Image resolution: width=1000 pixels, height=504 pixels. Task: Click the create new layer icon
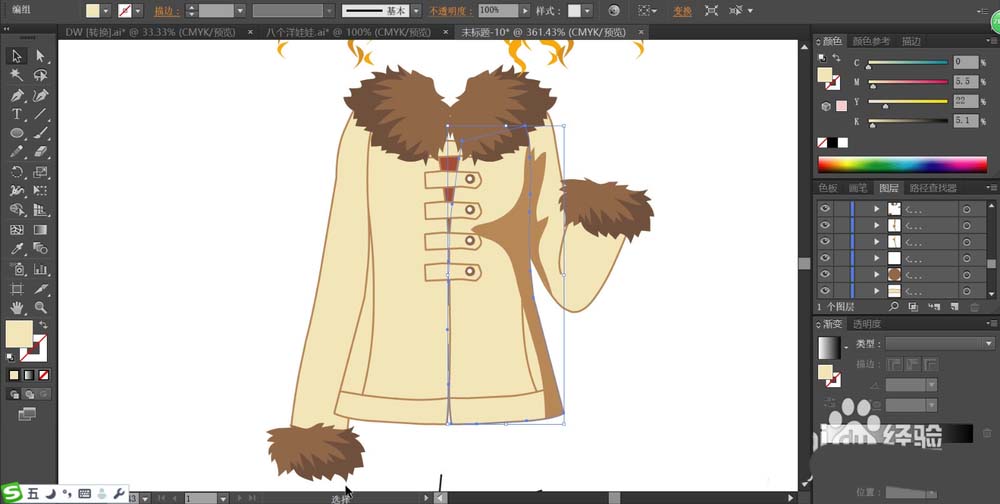tap(954, 307)
